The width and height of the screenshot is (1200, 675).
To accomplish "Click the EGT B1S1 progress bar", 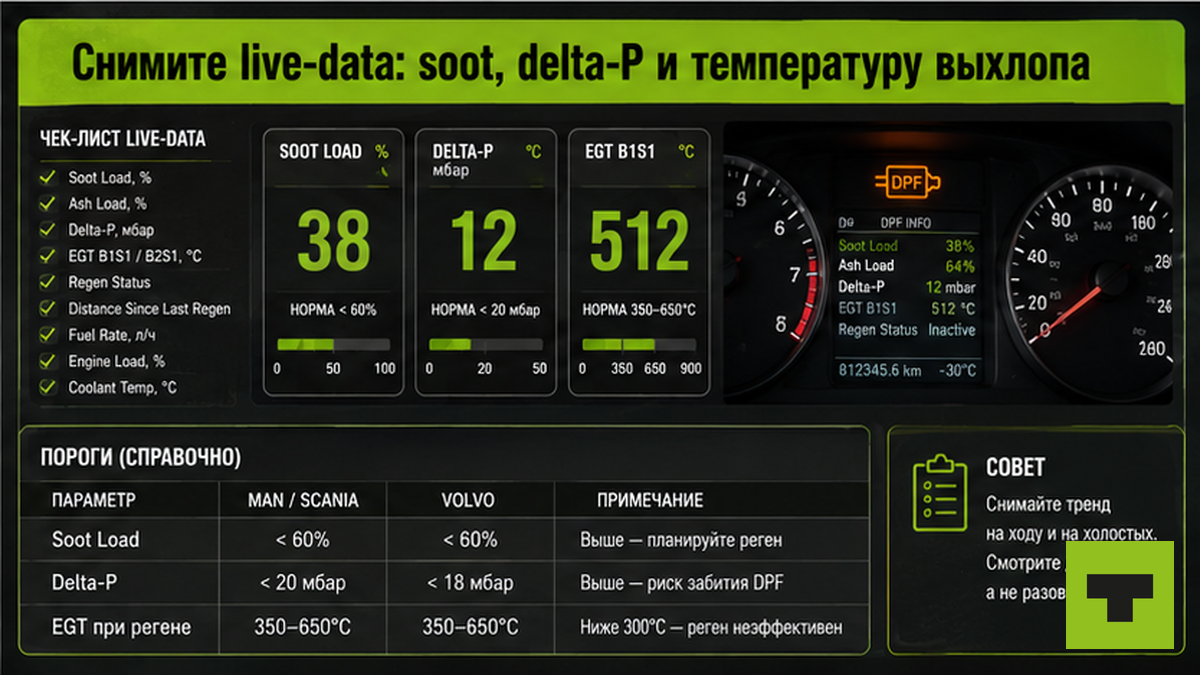I will (638, 344).
